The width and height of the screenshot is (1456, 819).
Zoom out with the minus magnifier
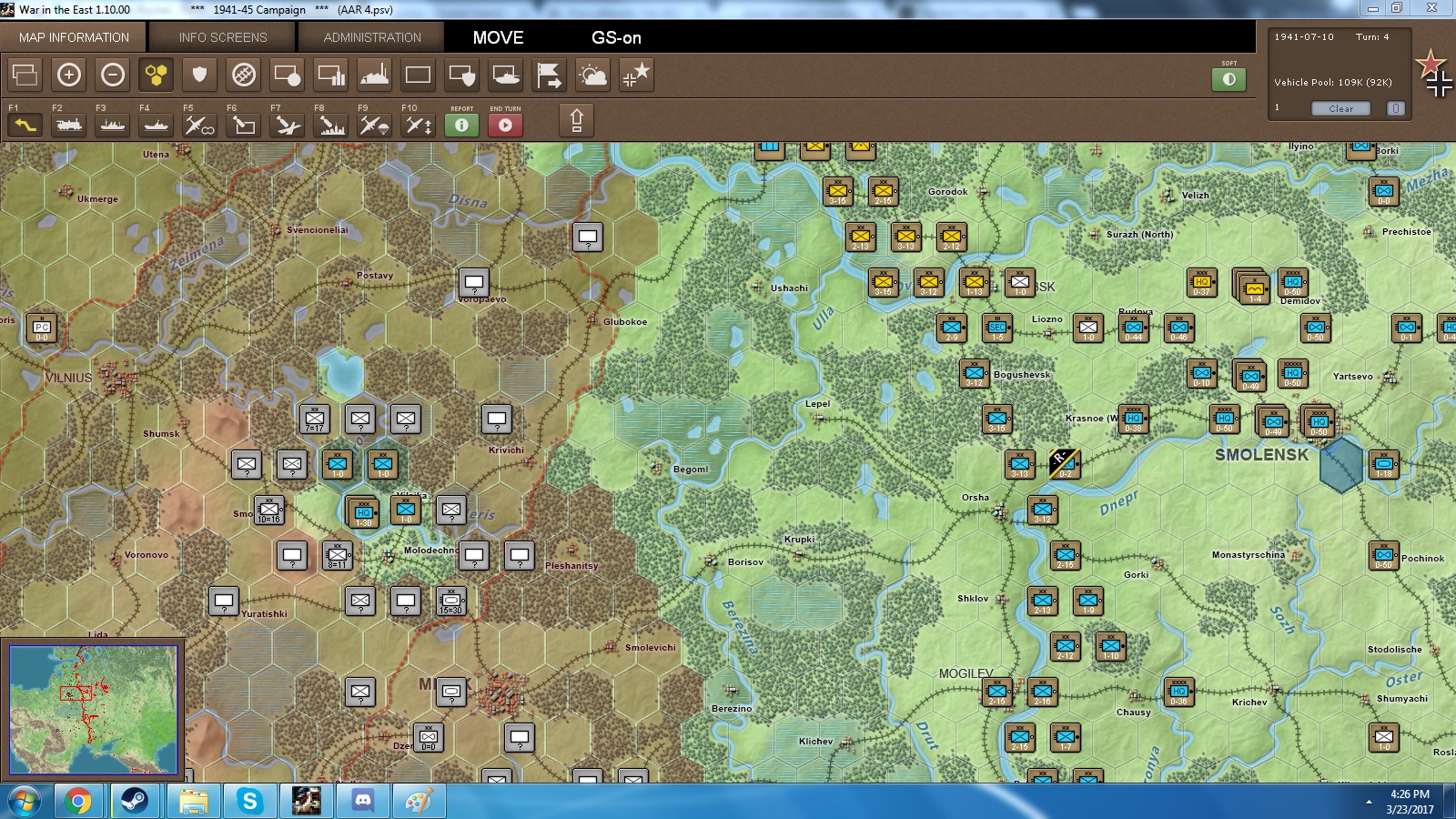[x=113, y=75]
